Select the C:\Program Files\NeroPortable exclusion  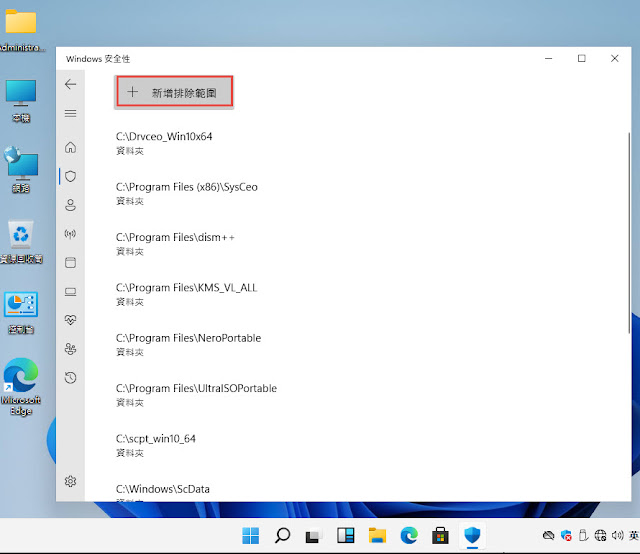coord(188,345)
